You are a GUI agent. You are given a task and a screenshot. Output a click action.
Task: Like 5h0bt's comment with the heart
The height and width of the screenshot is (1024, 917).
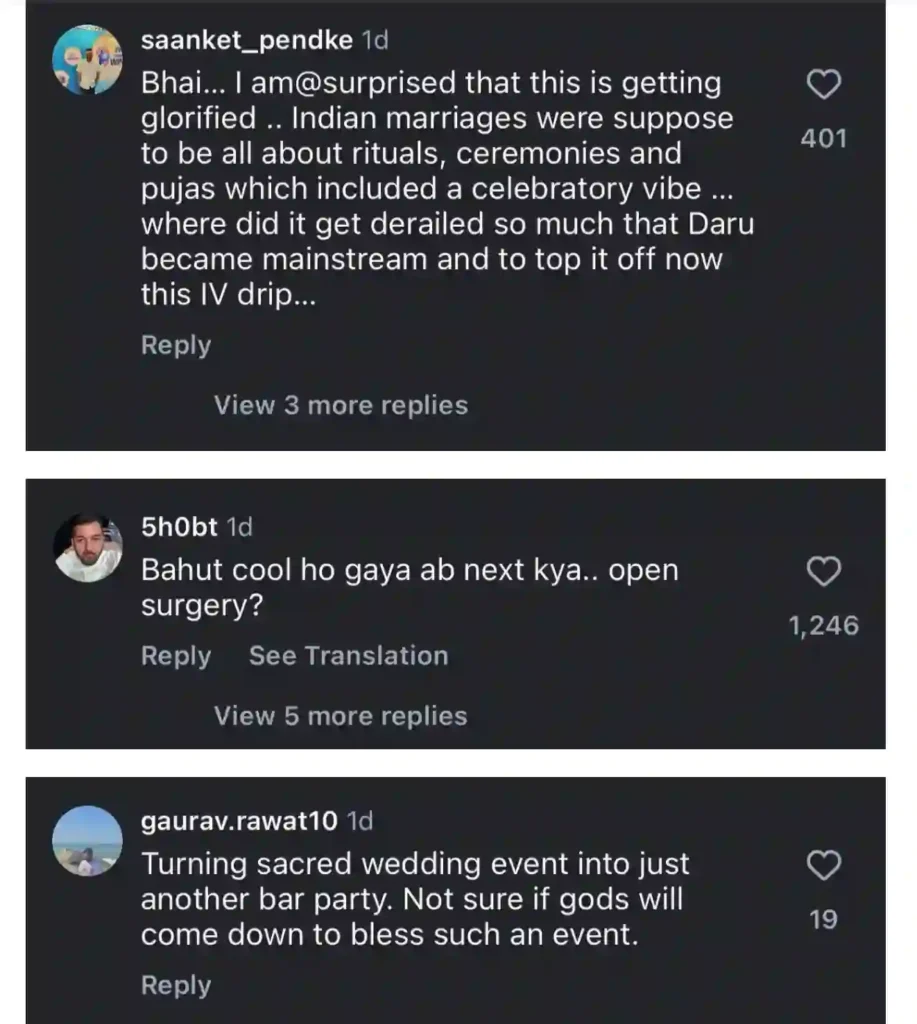[x=823, y=573]
